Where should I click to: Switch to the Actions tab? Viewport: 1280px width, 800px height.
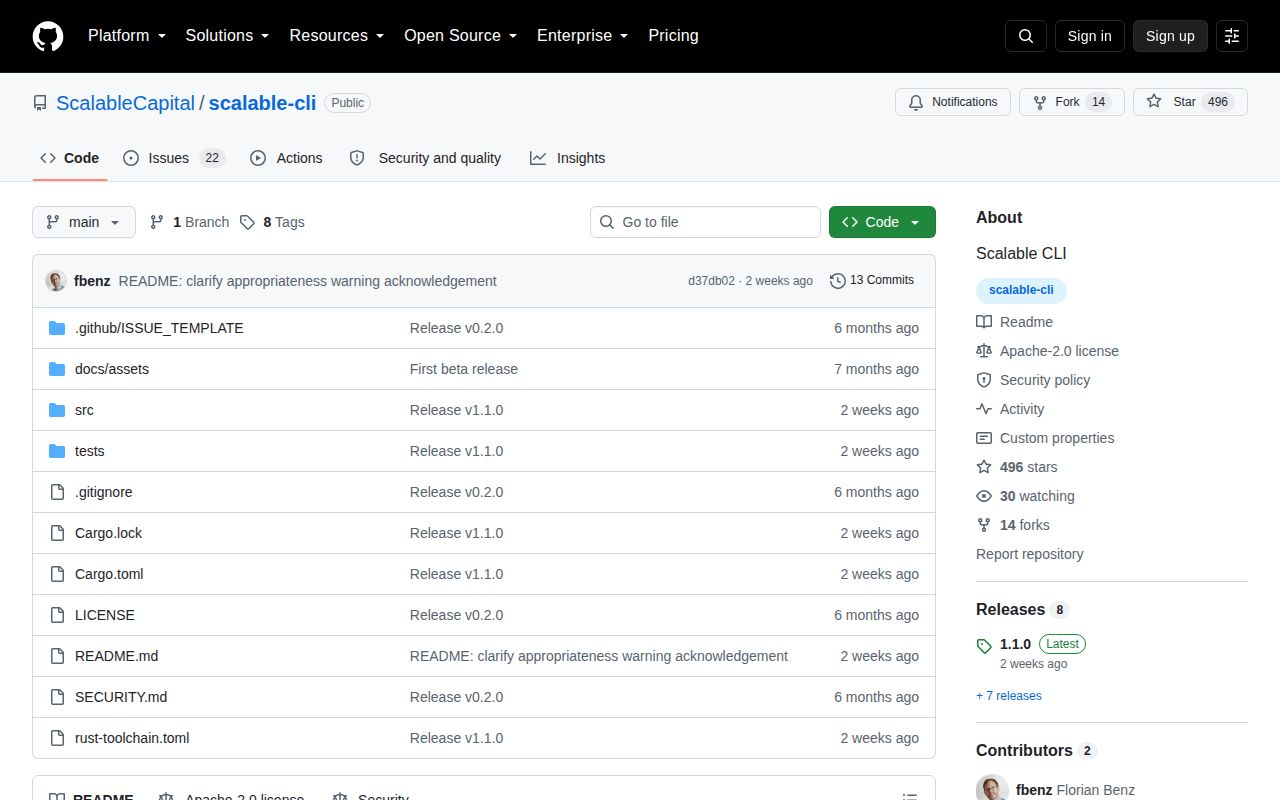pos(286,158)
